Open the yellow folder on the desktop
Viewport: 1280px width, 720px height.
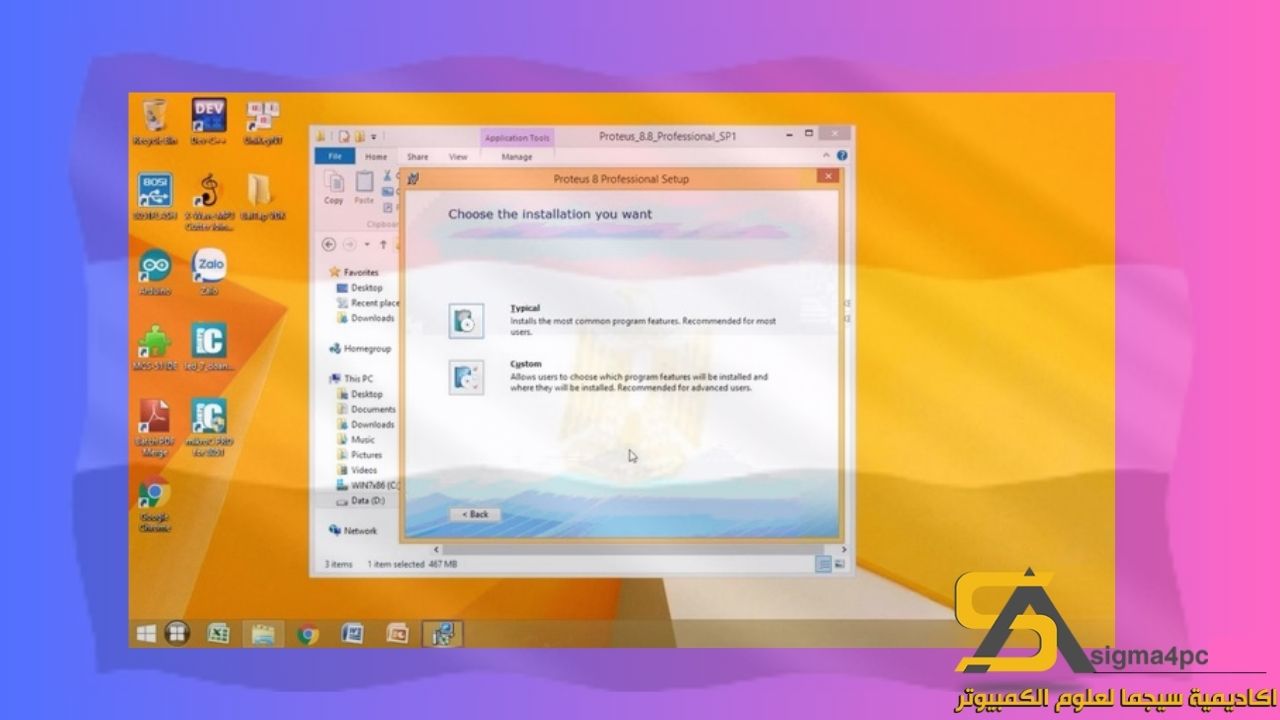tap(261, 197)
